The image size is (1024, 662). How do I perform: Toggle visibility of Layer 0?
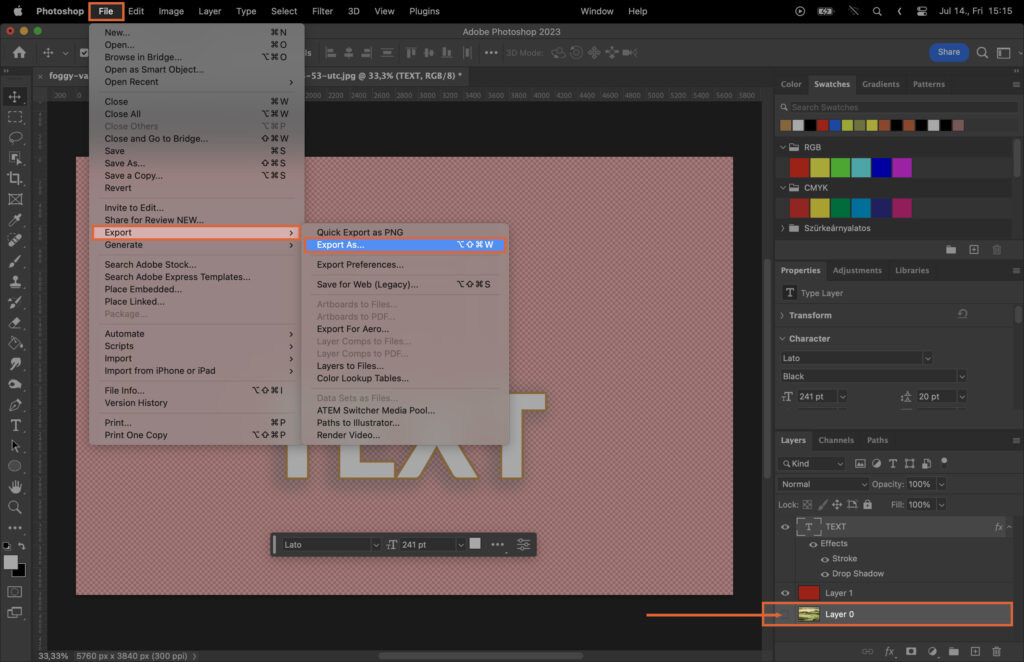tap(786, 614)
